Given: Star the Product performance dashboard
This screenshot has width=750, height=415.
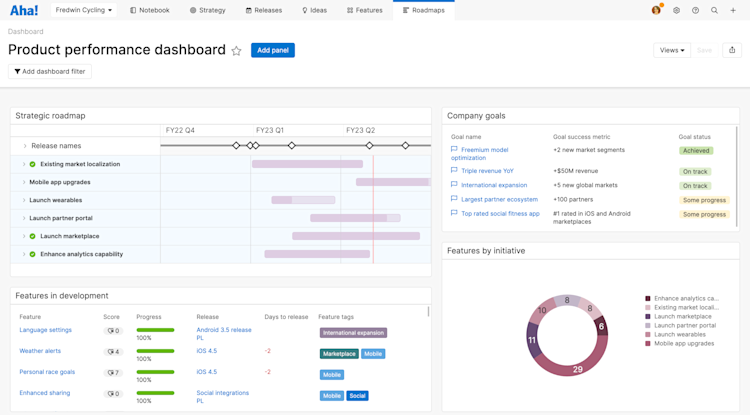Looking at the screenshot, I should click(x=236, y=51).
